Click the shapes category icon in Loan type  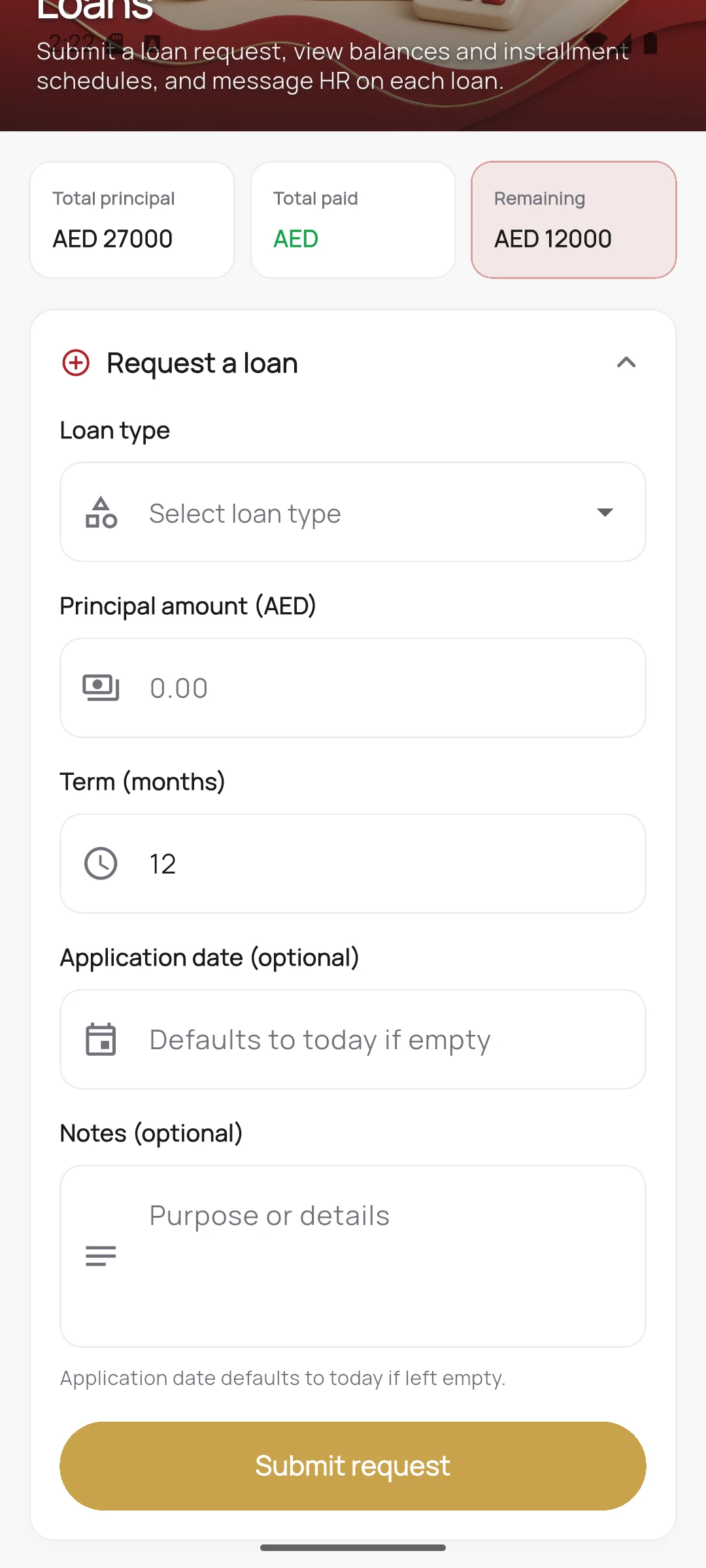click(101, 513)
